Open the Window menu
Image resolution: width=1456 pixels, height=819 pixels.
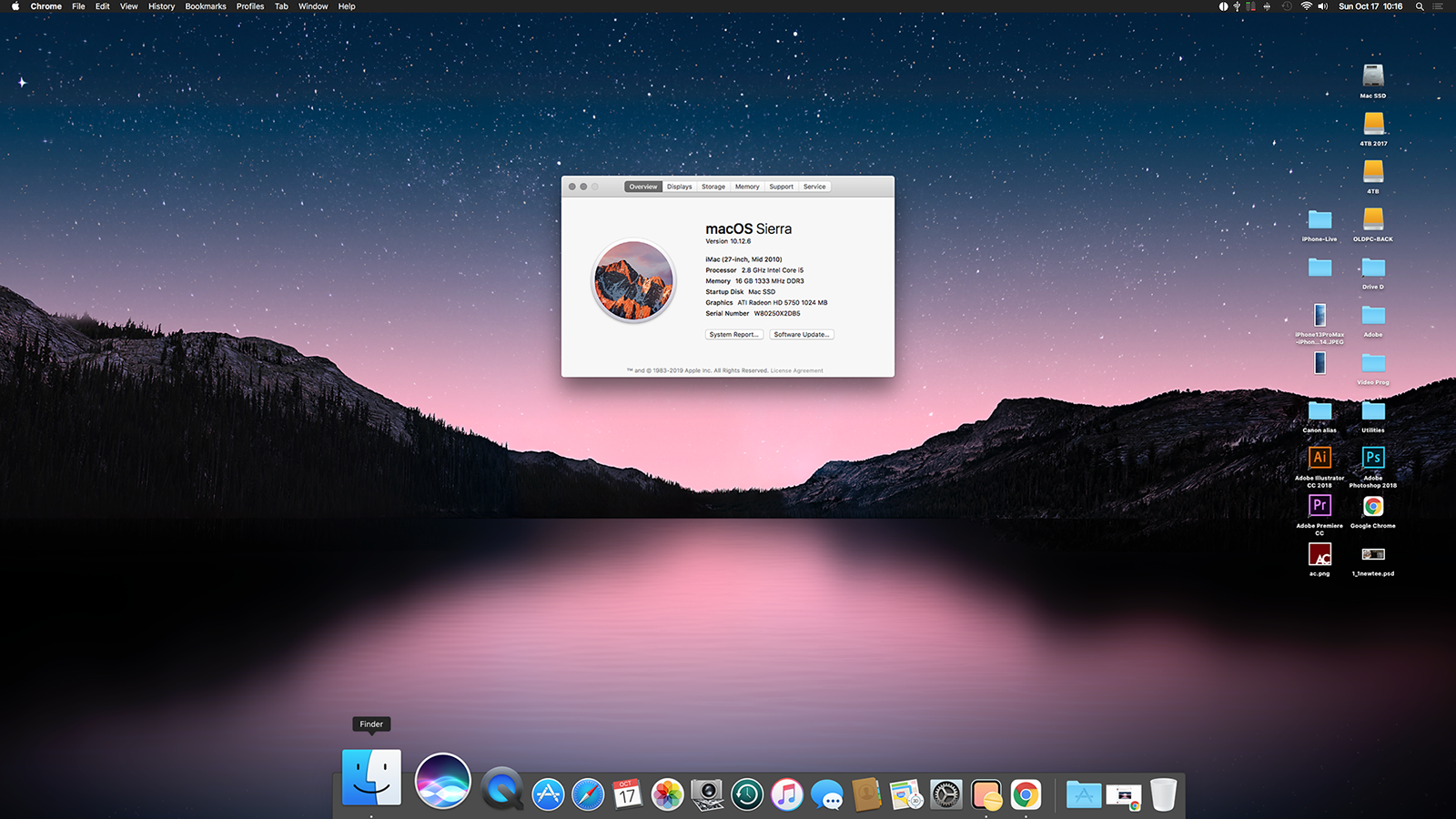(x=313, y=6)
